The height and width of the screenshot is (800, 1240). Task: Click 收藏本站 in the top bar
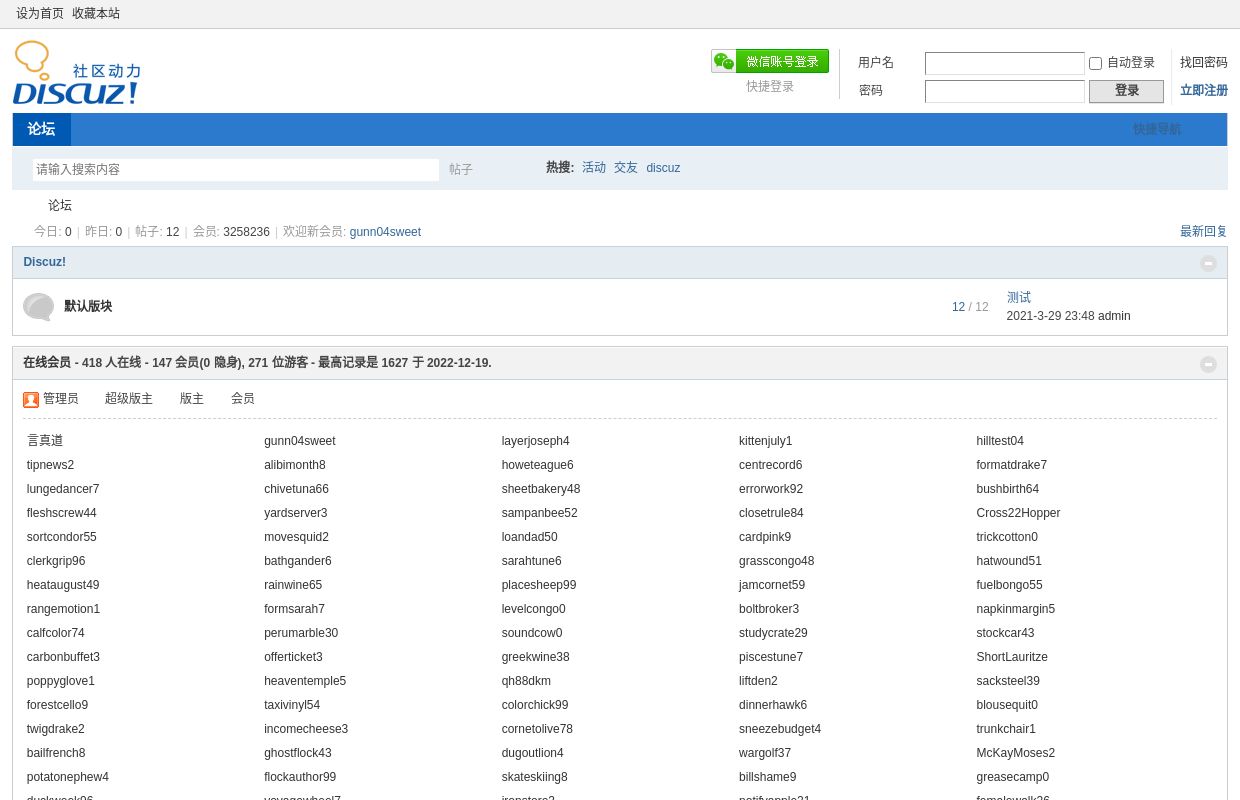[96, 14]
